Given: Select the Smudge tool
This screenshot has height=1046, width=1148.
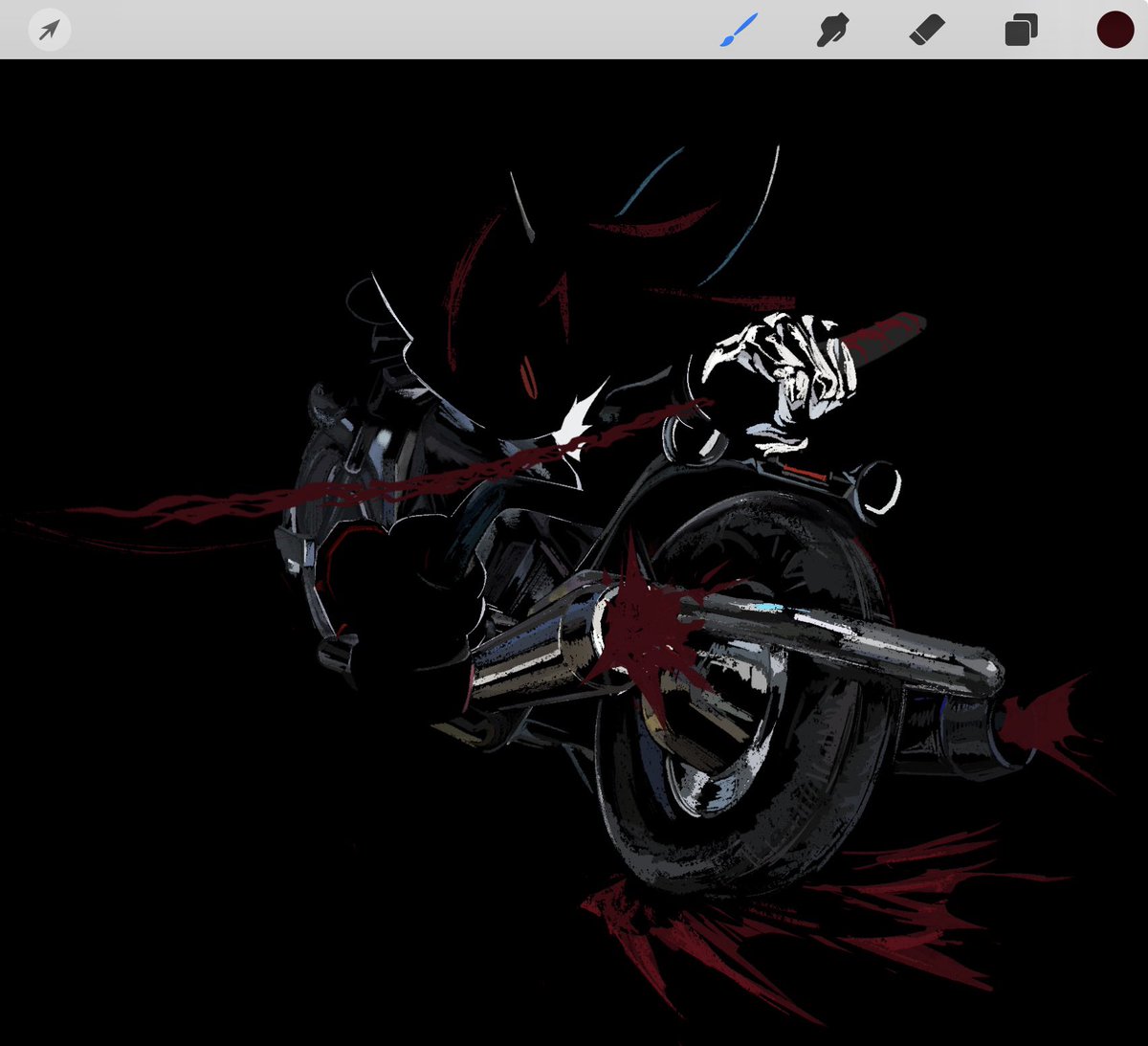Looking at the screenshot, I should (832, 30).
